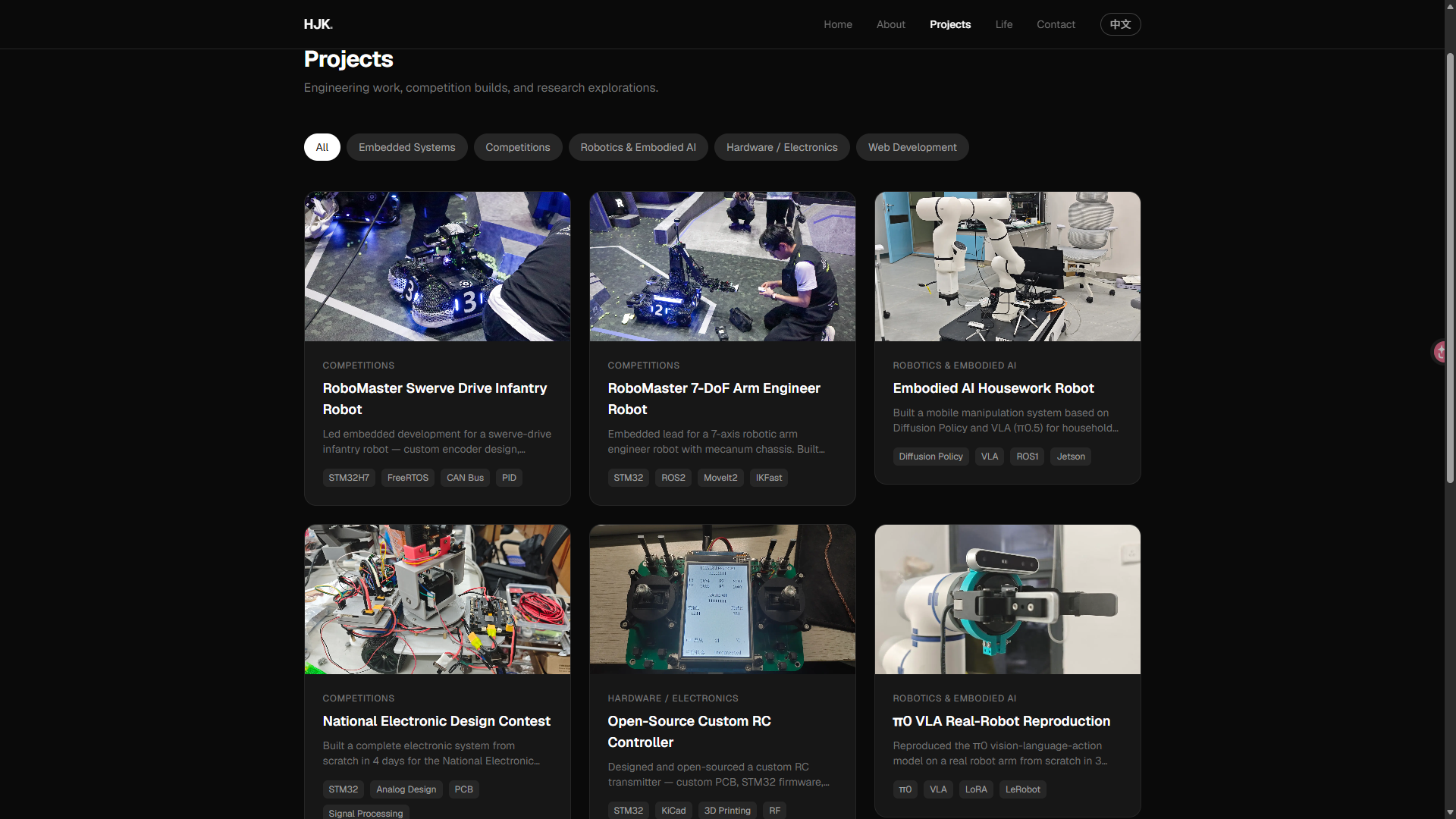Open Embodied AI Housework Robot title
This screenshot has width=1456, height=819.
(993, 388)
